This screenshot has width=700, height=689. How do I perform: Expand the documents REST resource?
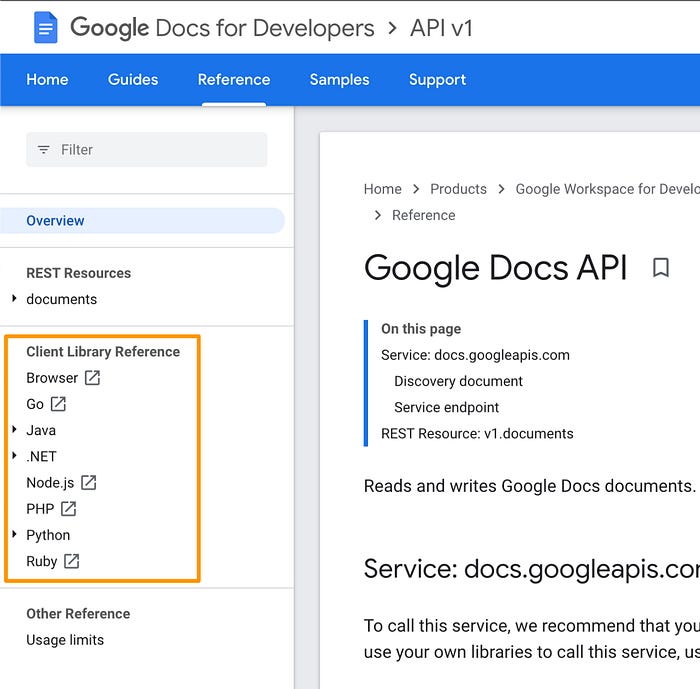(x=14, y=299)
